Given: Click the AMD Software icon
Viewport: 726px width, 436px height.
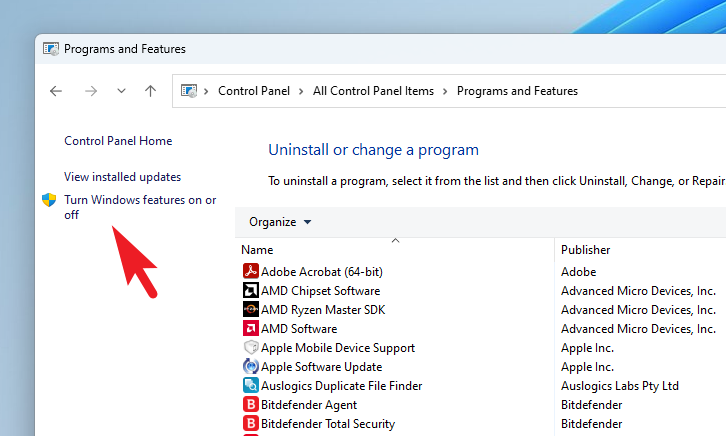Looking at the screenshot, I should 250,328.
